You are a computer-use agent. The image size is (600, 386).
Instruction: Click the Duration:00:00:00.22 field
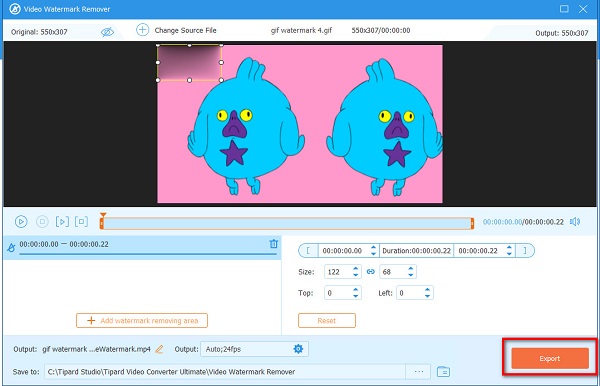click(x=416, y=251)
